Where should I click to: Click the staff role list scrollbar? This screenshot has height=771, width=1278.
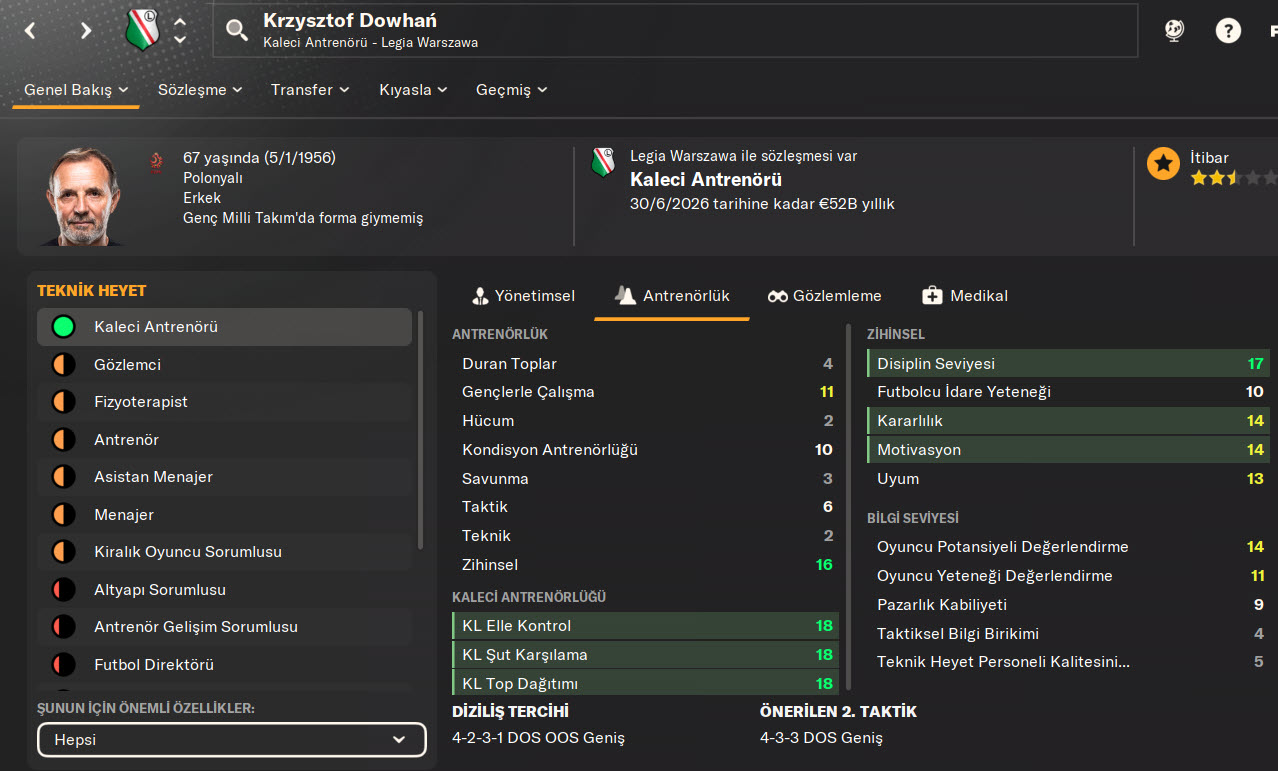pos(421,430)
